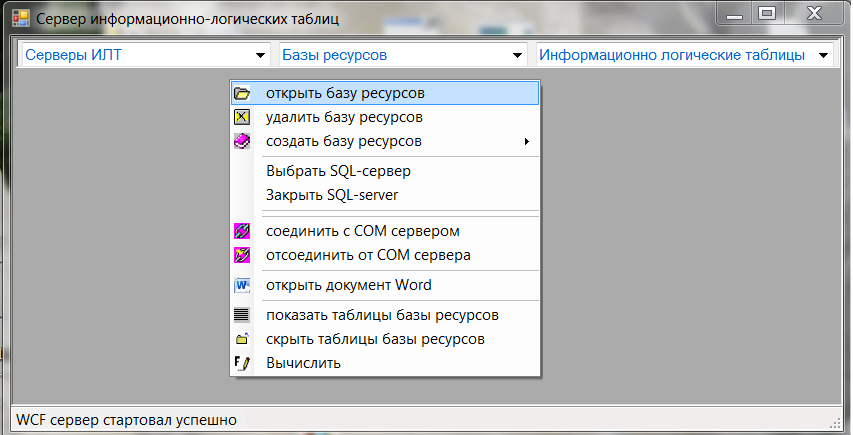Choose 'Выбрать SQL-сервер' menu entry

385,171
